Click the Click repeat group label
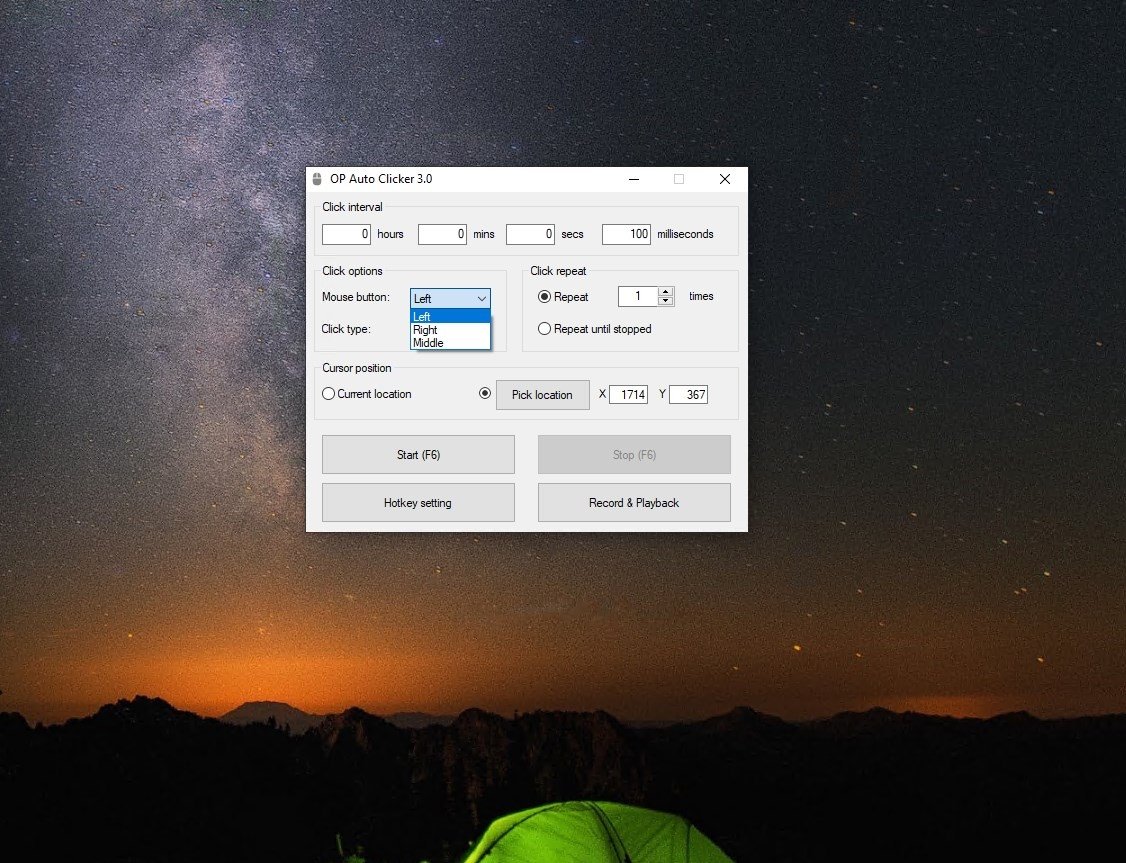Screen dimensions: 1126x863 click(x=558, y=271)
